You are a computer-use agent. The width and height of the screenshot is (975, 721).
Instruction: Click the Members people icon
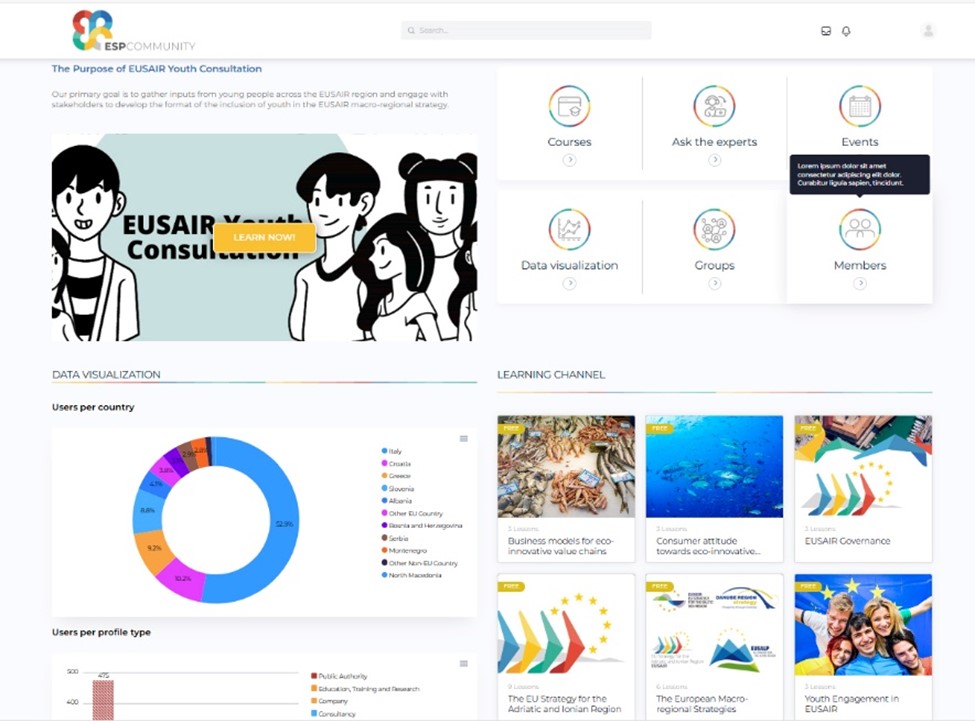tap(859, 229)
